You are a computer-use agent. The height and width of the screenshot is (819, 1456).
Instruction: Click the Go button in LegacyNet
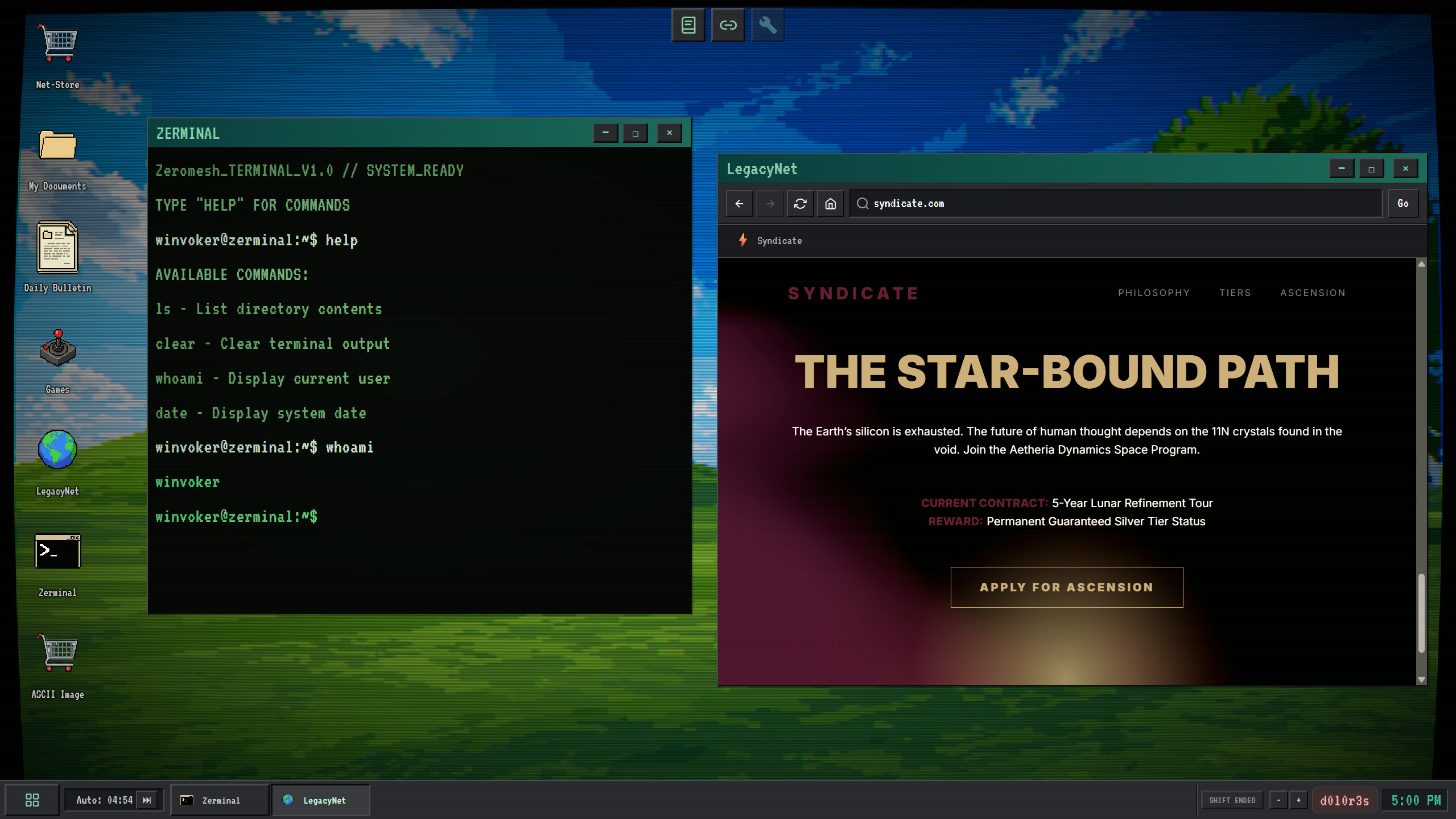[1403, 204]
